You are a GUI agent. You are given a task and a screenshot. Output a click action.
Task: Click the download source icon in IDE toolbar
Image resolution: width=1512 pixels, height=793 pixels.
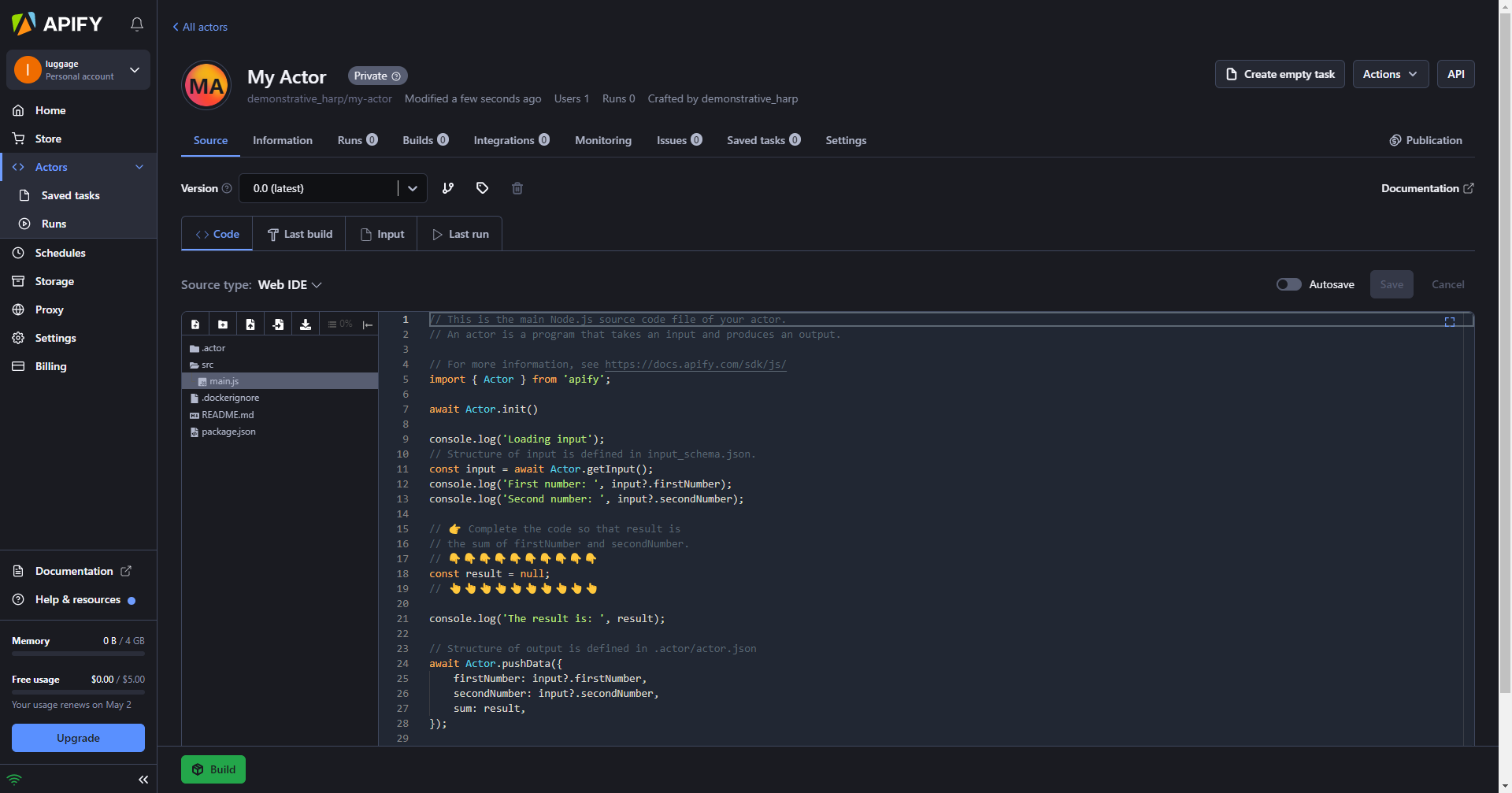point(306,324)
